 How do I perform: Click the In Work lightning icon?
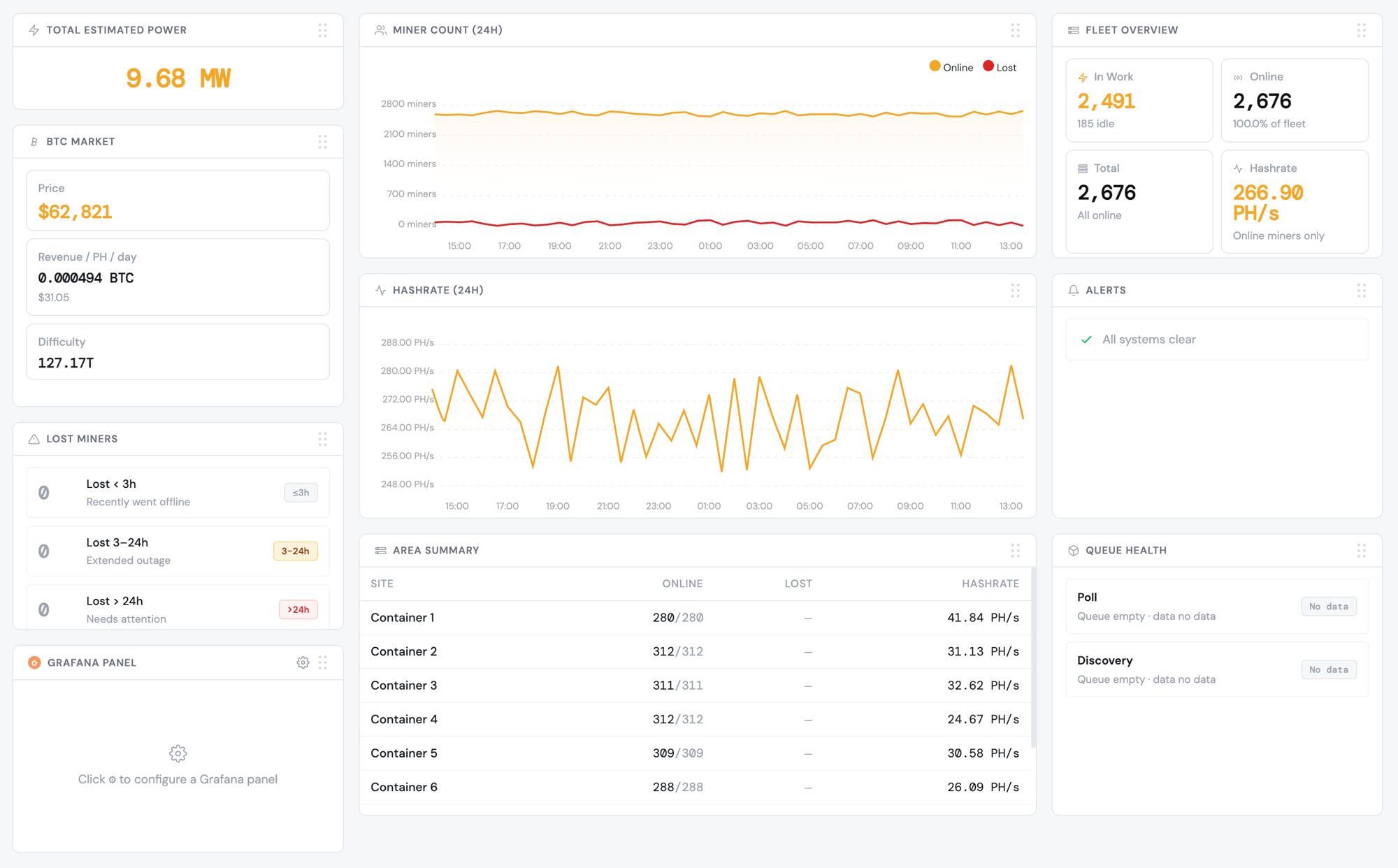coord(1083,78)
